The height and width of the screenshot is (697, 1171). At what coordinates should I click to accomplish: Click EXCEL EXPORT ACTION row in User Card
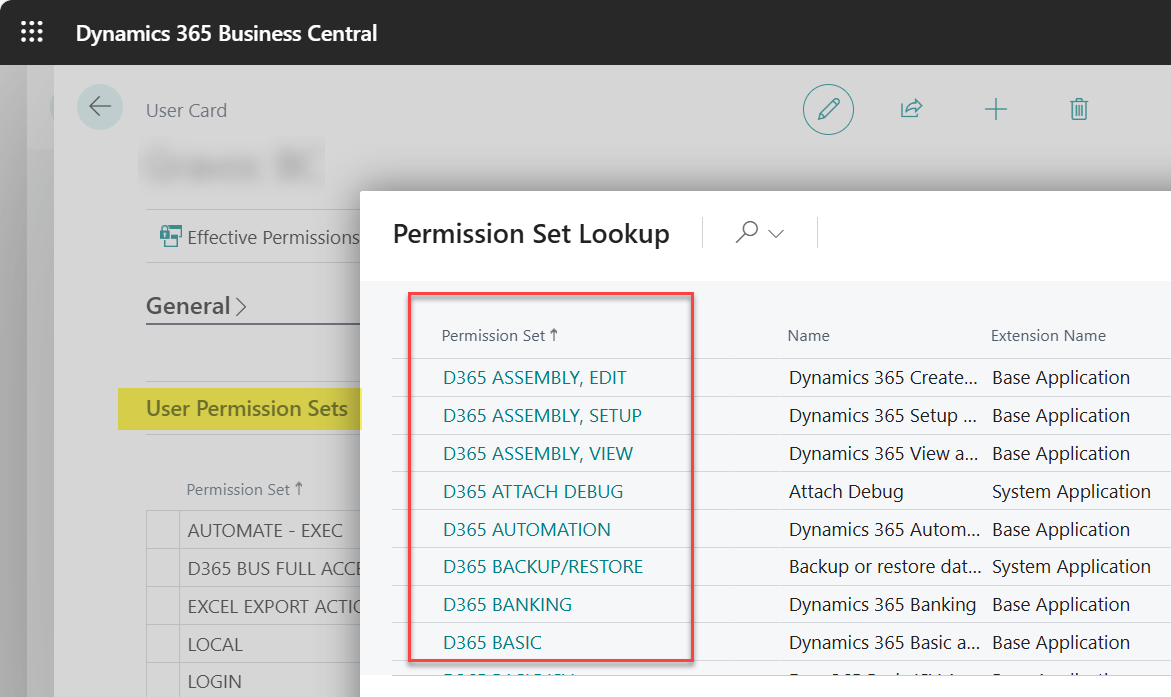[x=273, y=607]
